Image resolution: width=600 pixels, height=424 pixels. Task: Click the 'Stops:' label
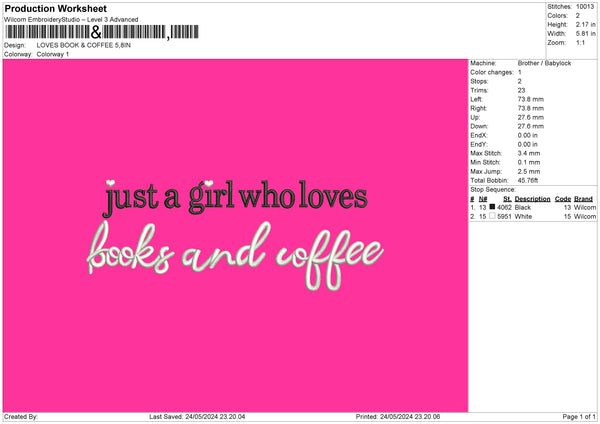pos(479,82)
